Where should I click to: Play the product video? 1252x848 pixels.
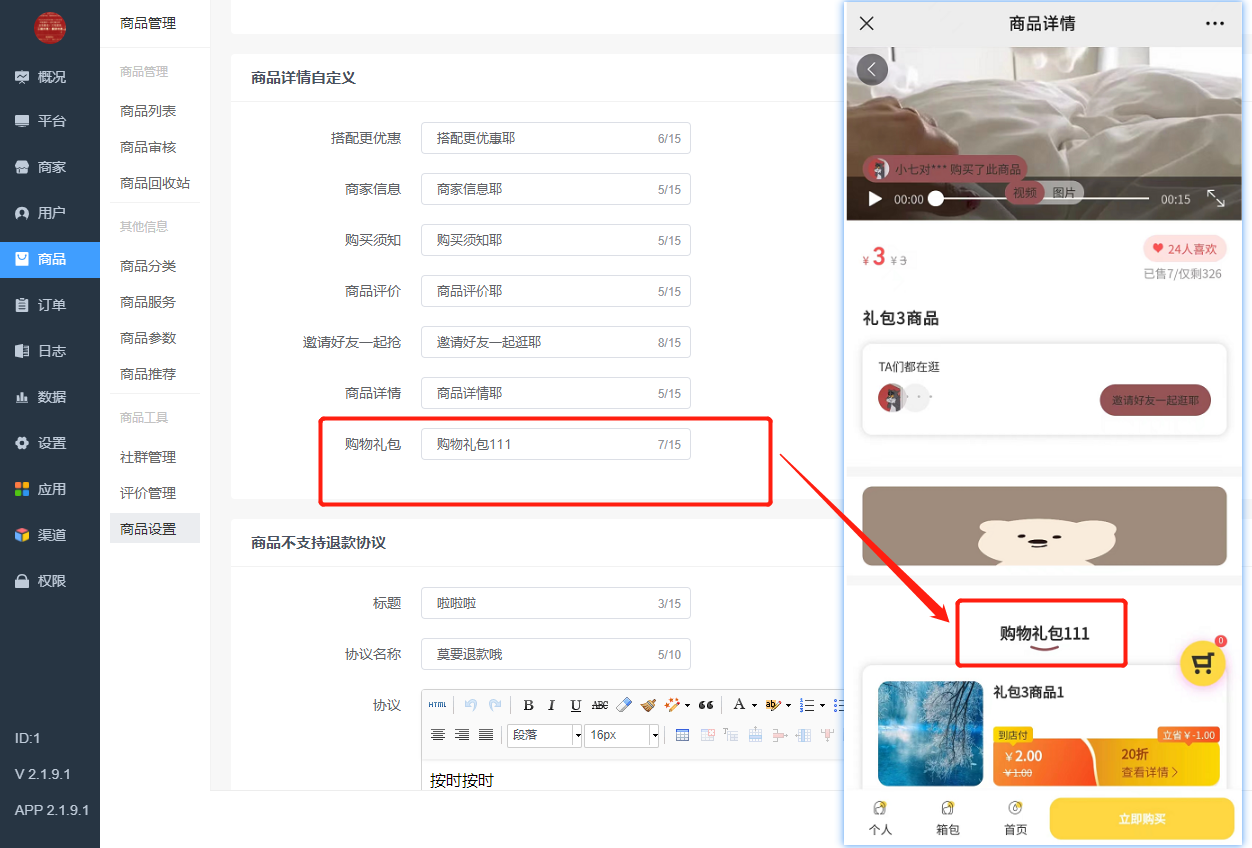tap(875, 199)
